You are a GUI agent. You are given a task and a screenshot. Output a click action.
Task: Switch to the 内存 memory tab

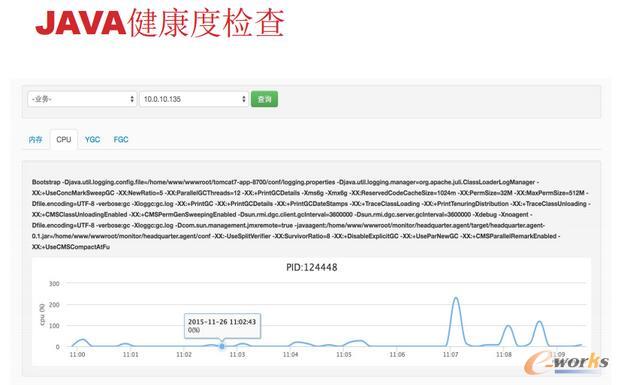click(x=36, y=139)
